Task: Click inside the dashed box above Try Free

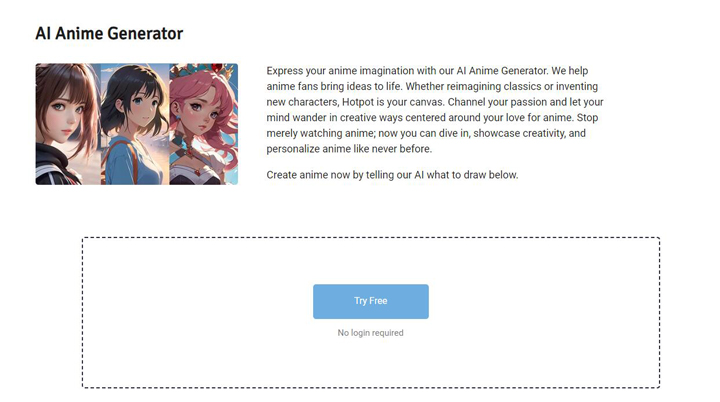Action: click(371, 260)
